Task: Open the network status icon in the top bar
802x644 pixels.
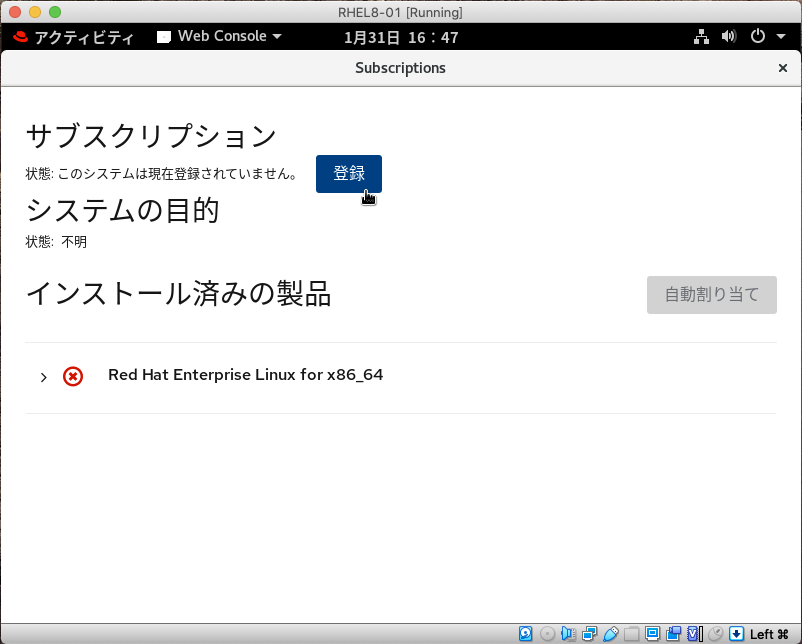Action: pyautogui.click(x=701, y=36)
